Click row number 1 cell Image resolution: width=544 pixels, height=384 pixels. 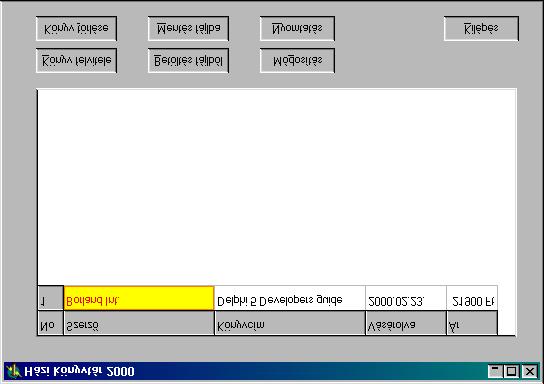(x=51, y=298)
